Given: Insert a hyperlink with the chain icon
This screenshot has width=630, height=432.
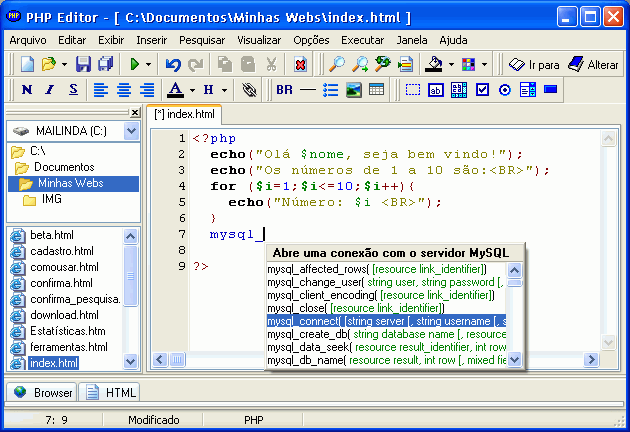Looking at the screenshot, I should (x=249, y=89).
